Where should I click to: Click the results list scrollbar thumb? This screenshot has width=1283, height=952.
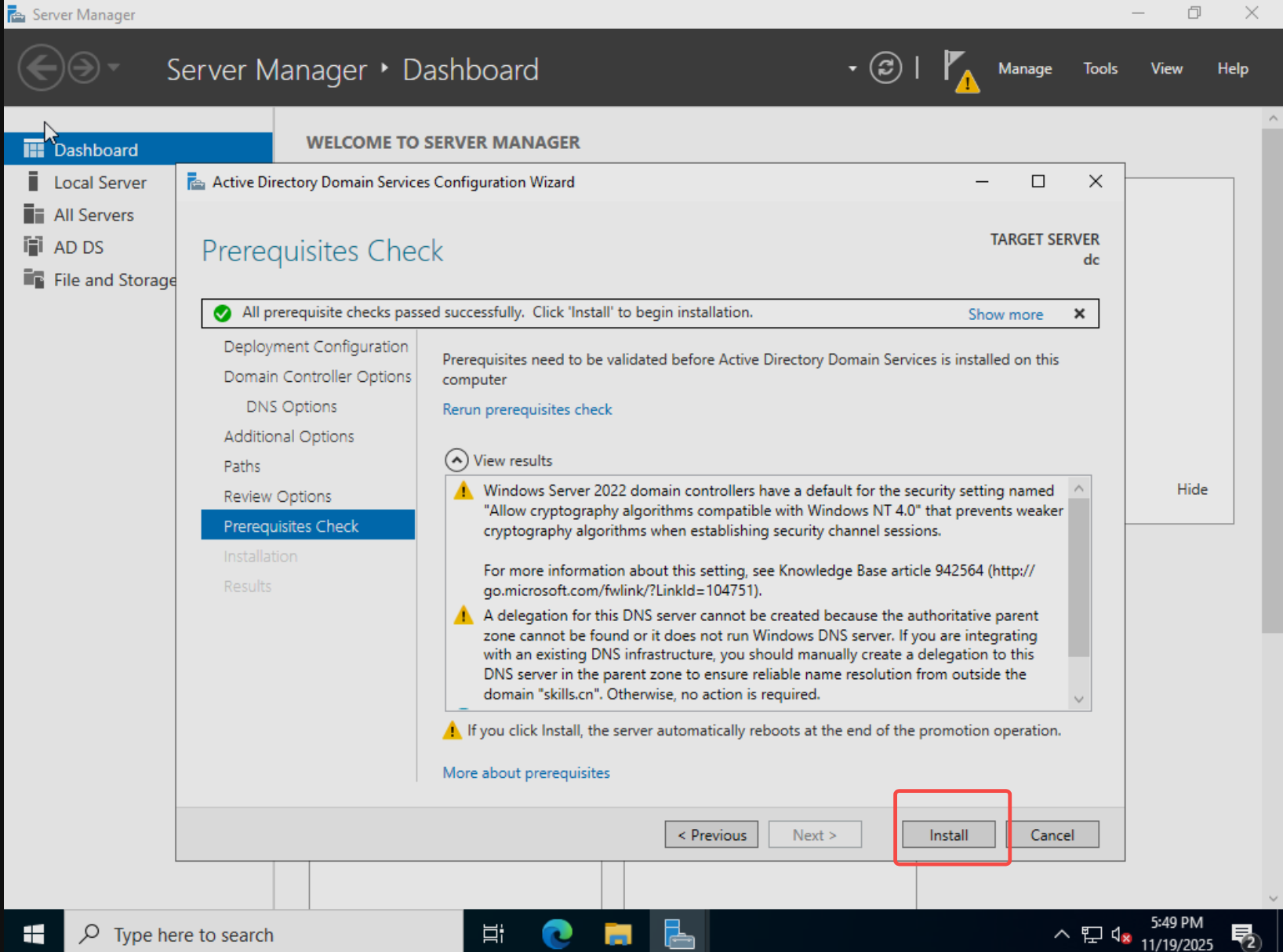tap(1079, 577)
